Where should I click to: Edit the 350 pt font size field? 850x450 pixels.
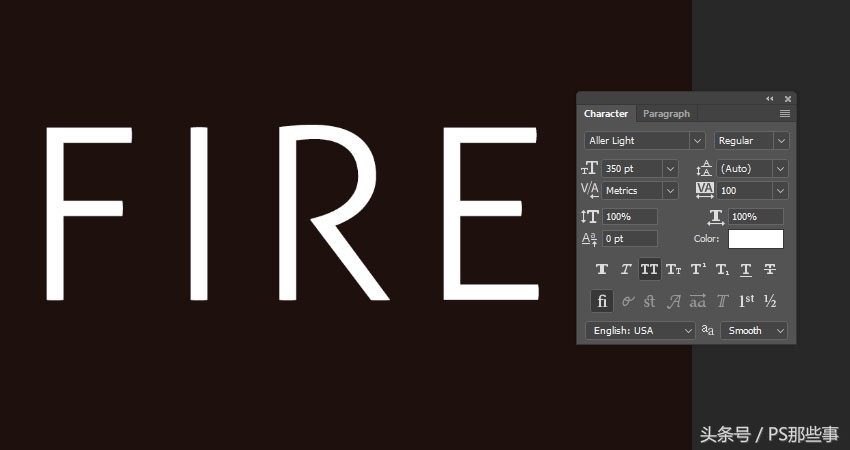pyautogui.click(x=632, y=169)
